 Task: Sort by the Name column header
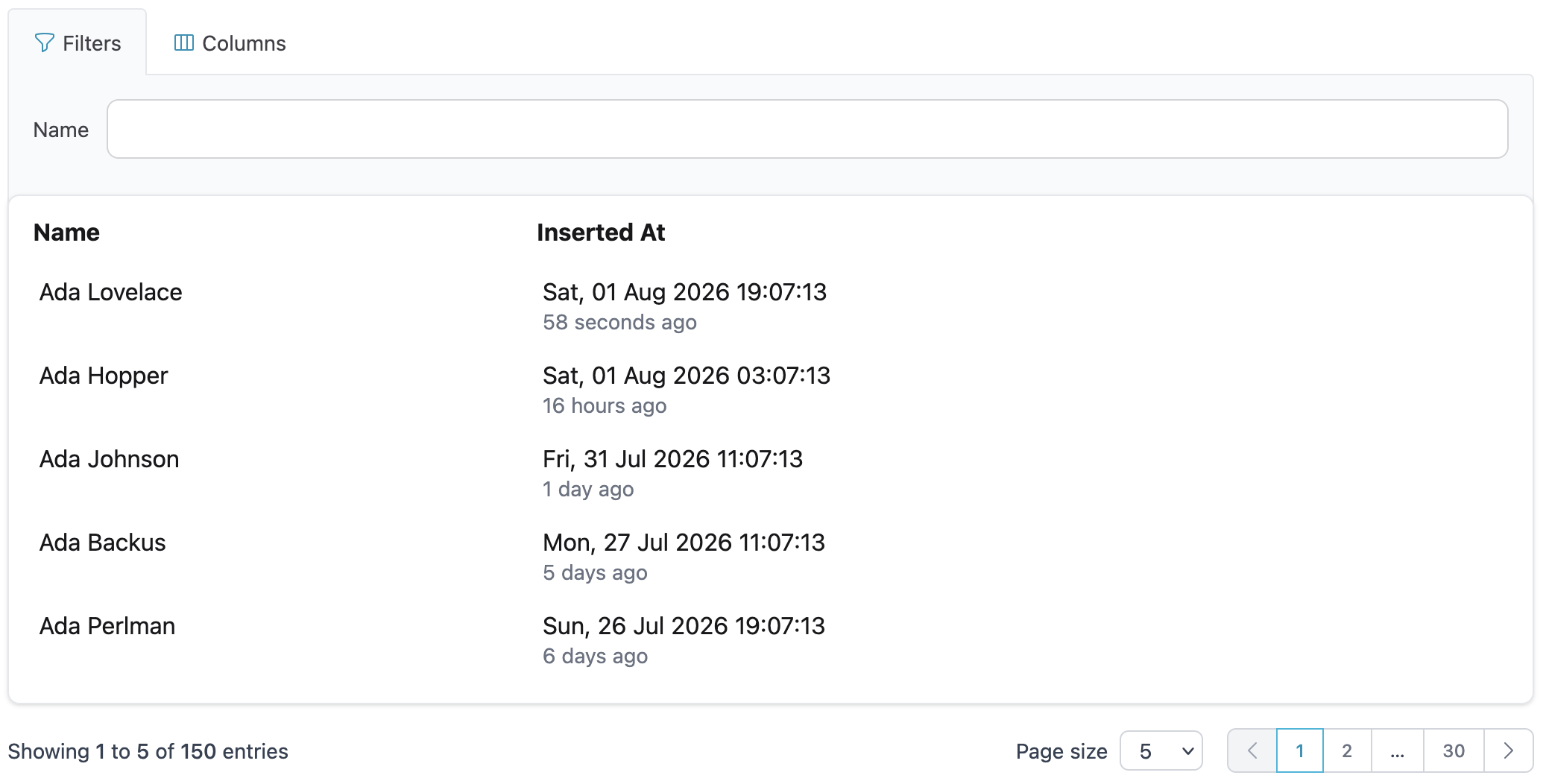click(x=66, y=233)
